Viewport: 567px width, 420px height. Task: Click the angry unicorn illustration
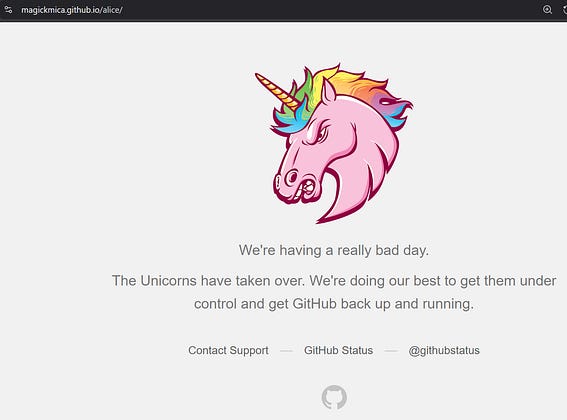(334, 144)
